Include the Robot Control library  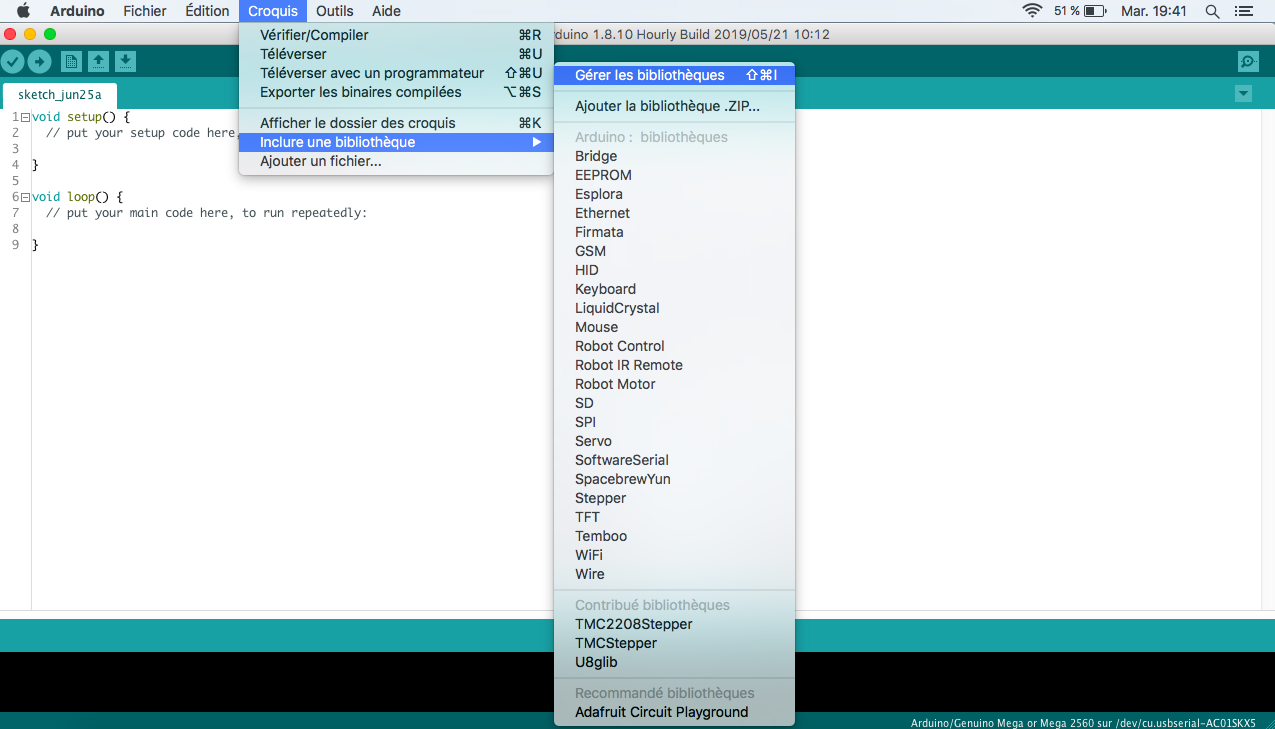[x=675, y=346]
